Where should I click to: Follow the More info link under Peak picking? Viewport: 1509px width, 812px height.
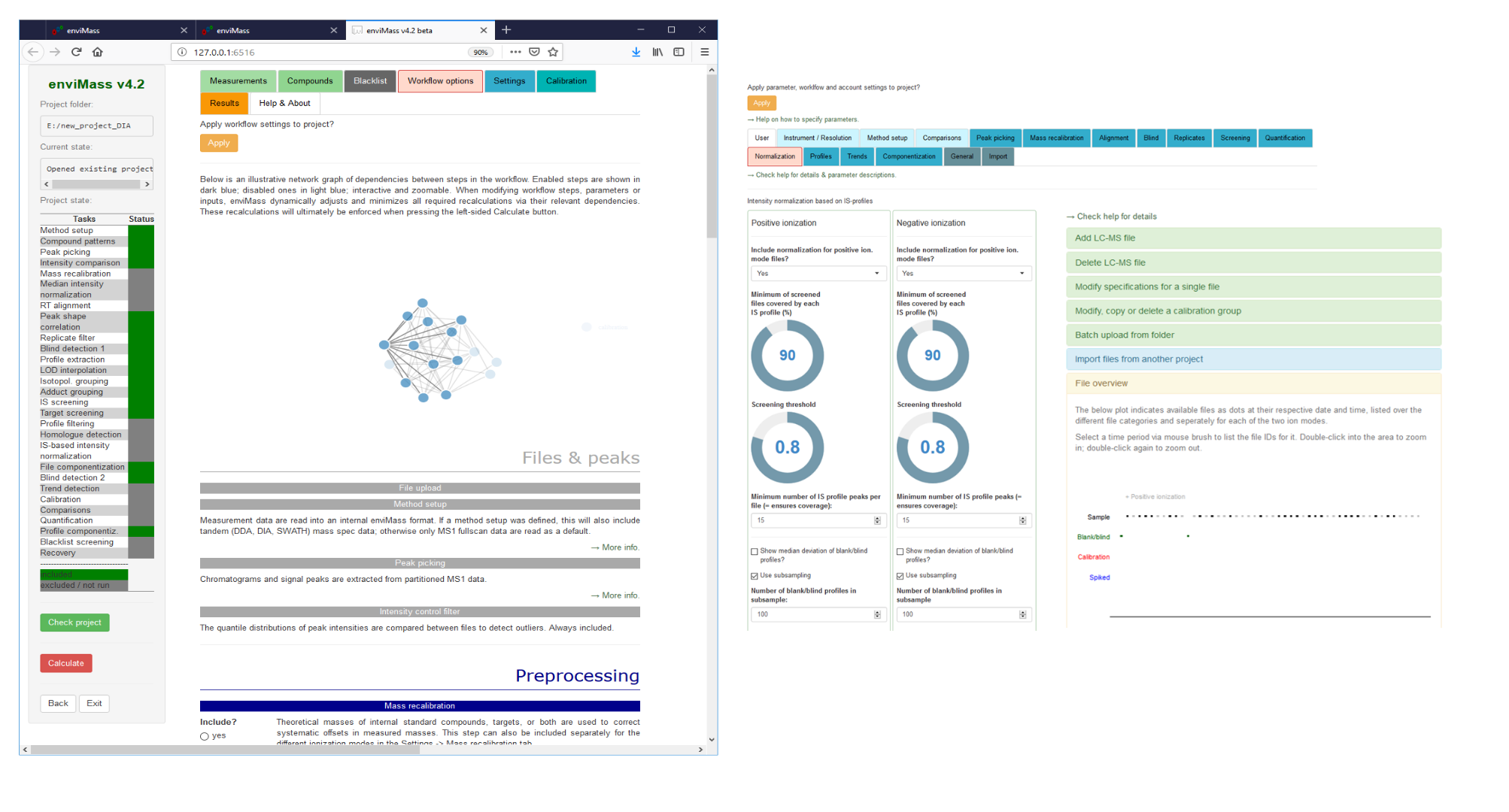click(x=615, y=595)
